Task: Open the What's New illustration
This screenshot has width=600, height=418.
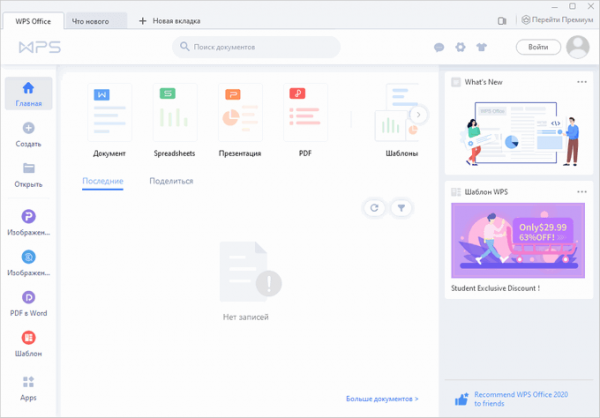Action: coord(518,132)
